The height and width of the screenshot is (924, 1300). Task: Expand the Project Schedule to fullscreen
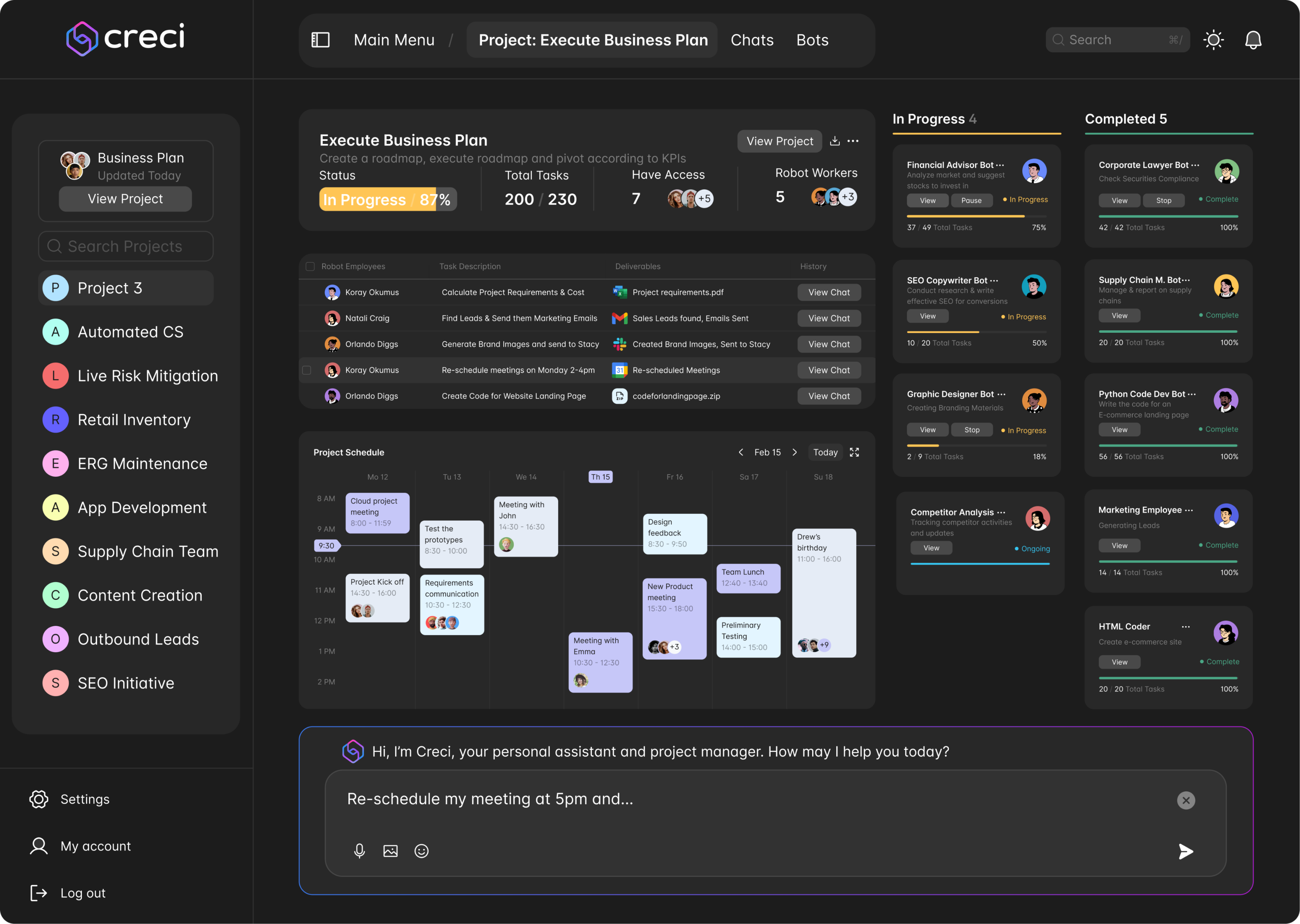854,452
